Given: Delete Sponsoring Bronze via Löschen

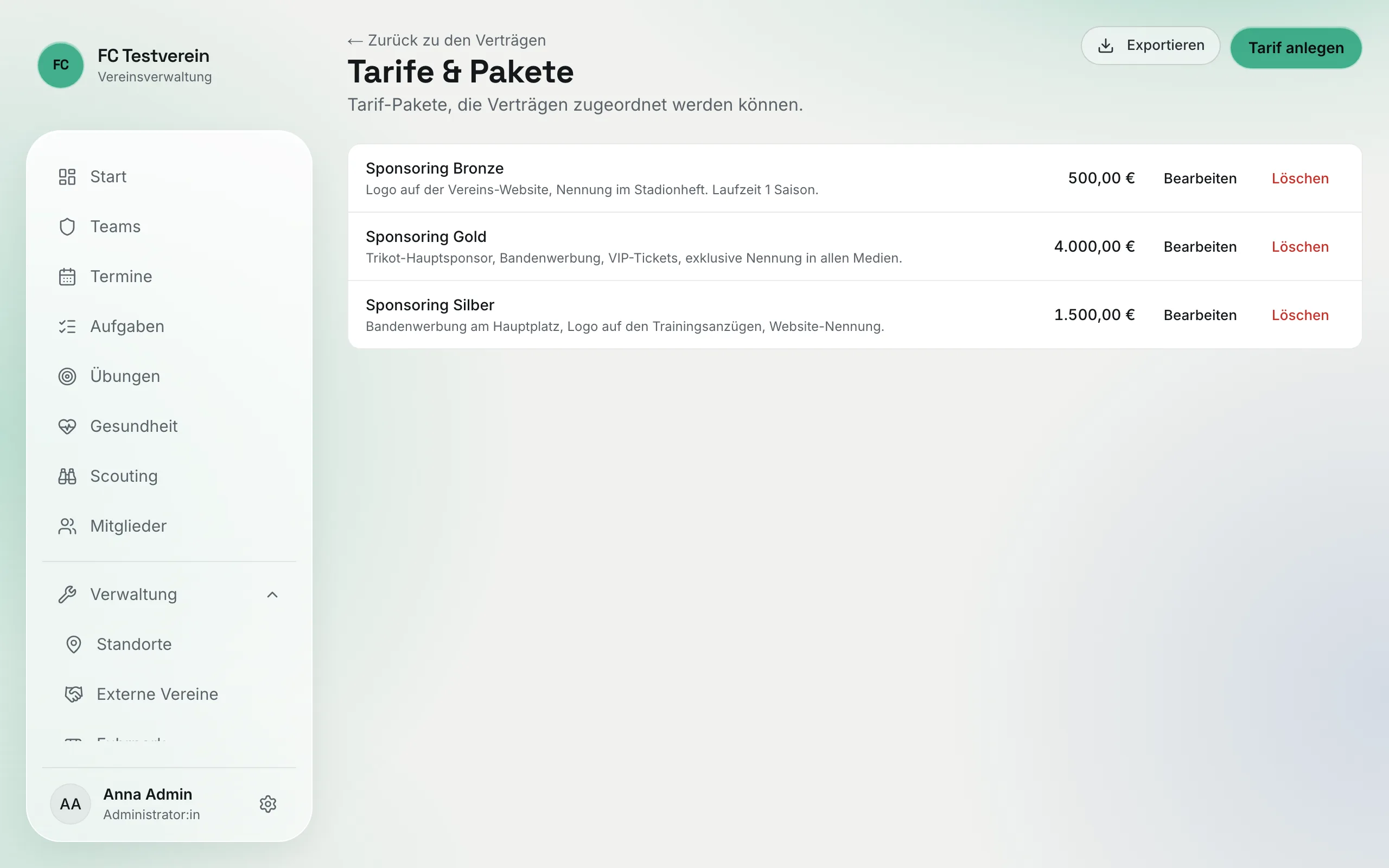Looking at the screenshot, I should coord(1300,178).
